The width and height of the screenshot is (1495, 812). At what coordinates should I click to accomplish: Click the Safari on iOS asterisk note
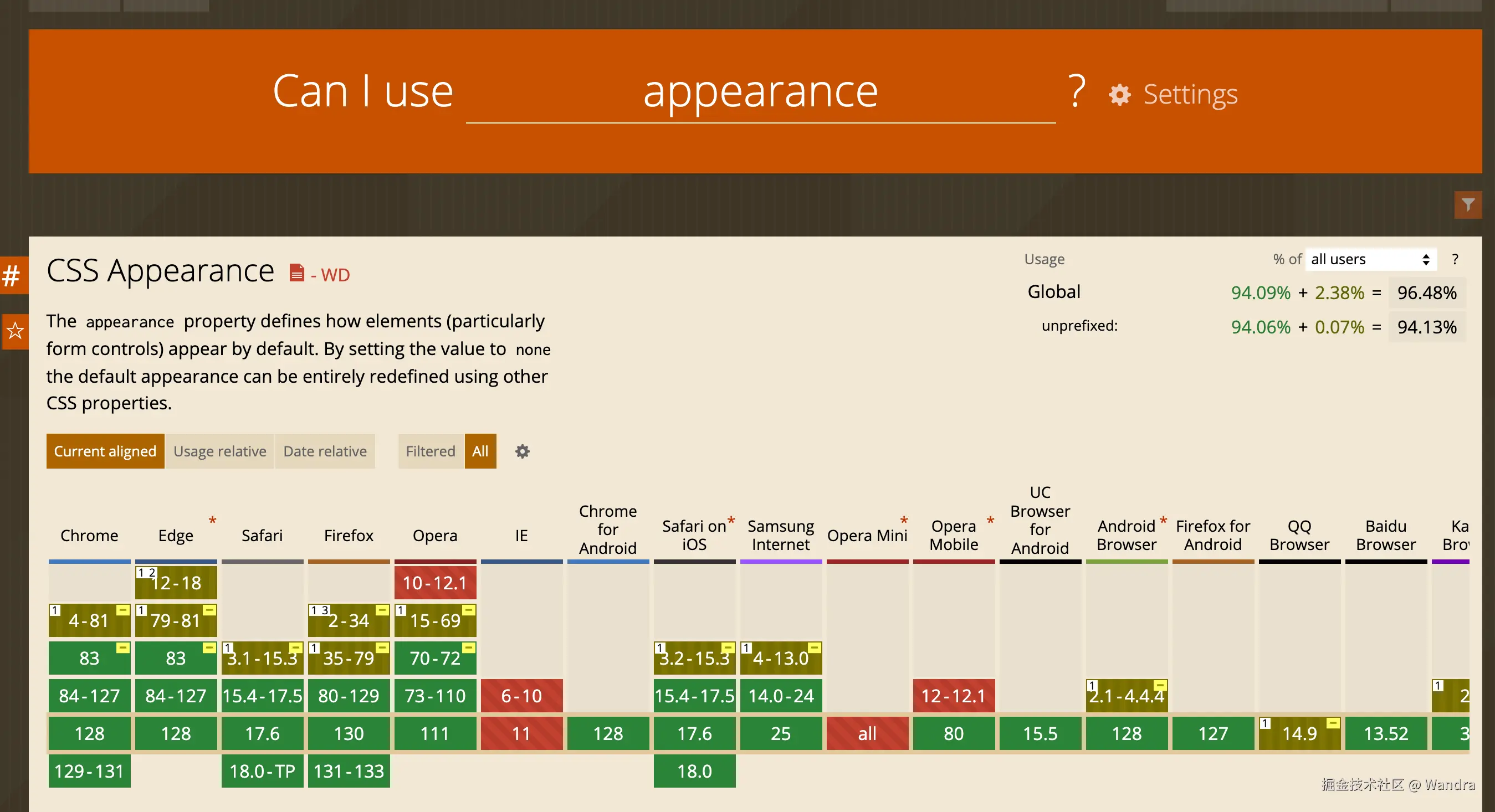click(x=731, y=520)
